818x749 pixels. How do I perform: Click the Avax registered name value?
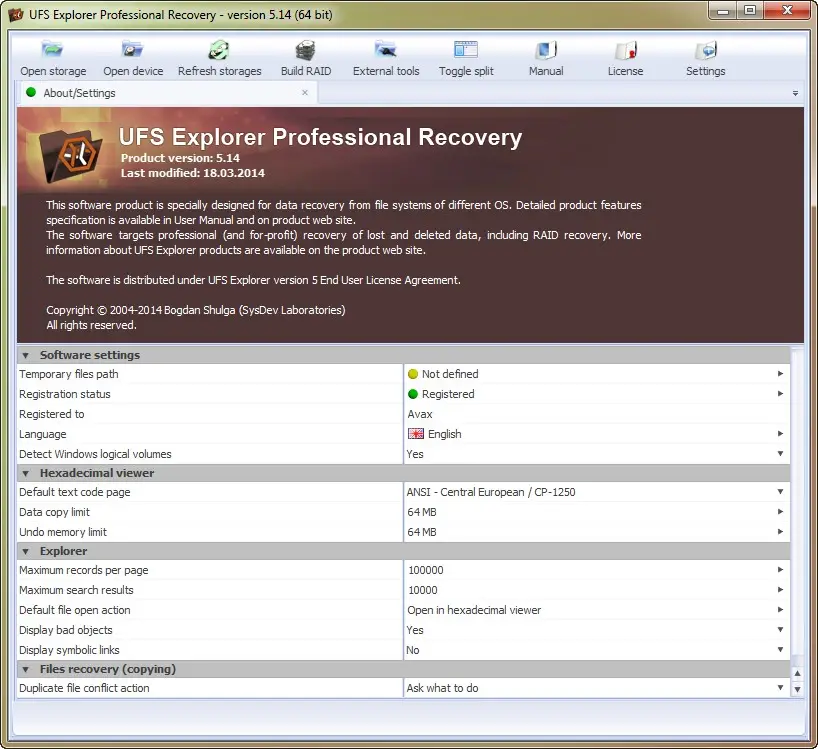[x=419, y=414]
